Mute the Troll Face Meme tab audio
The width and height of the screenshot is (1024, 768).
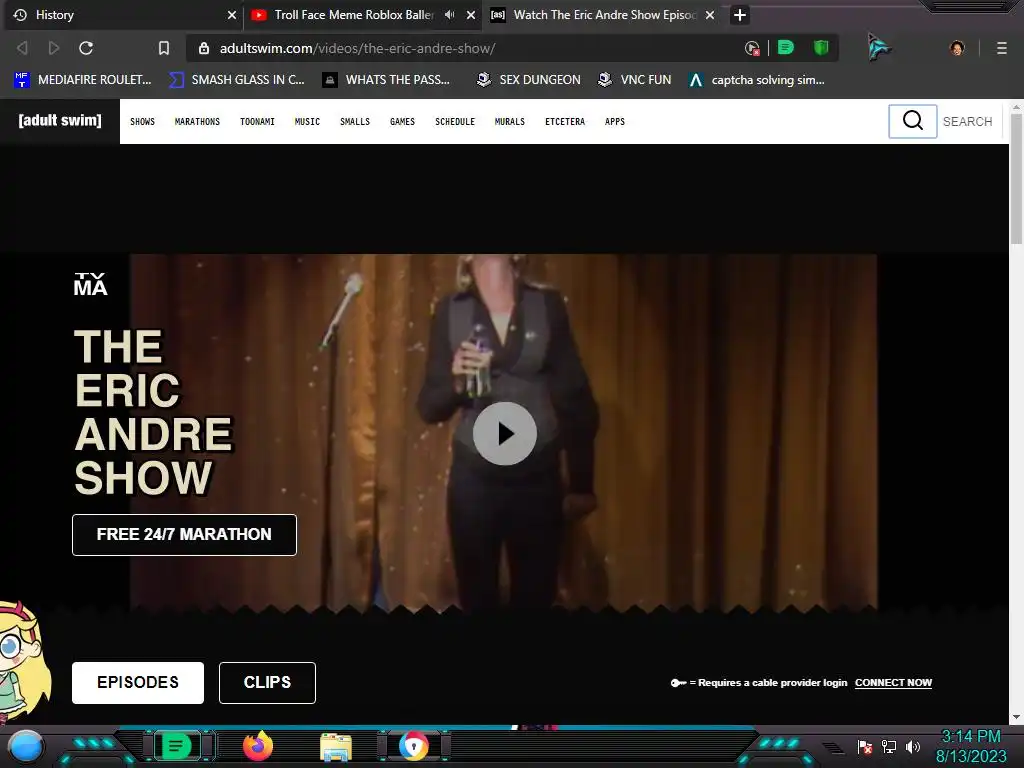[449, 14]
